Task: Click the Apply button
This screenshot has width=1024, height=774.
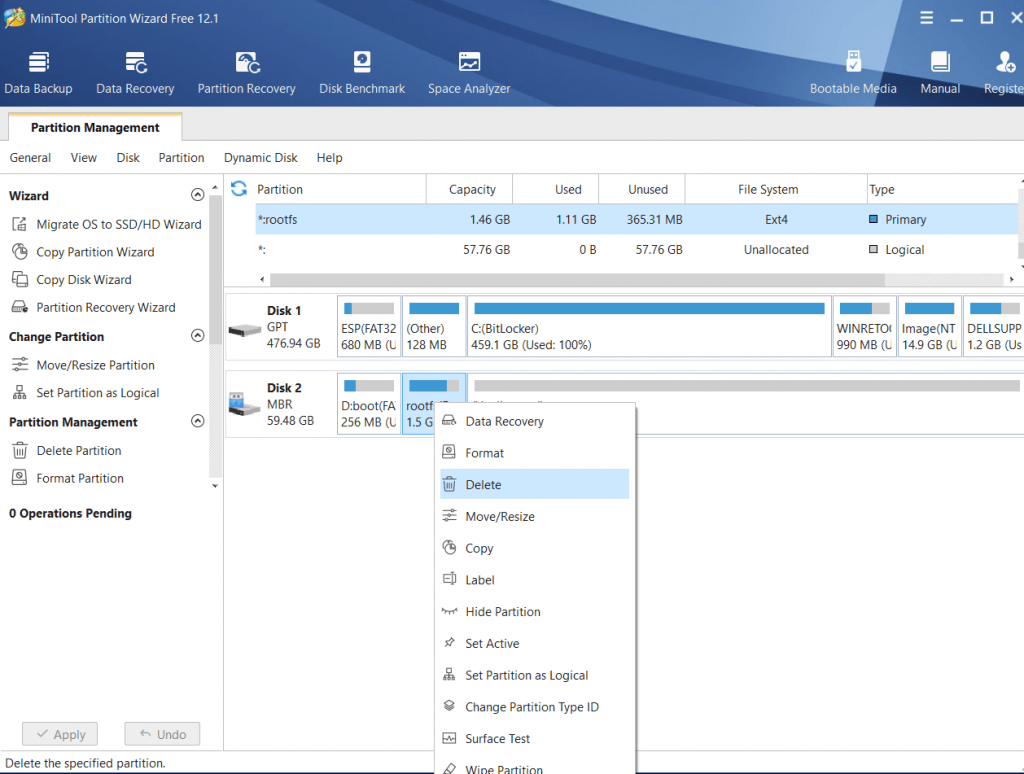Action: pyautogui.click(x=60, y=734)
